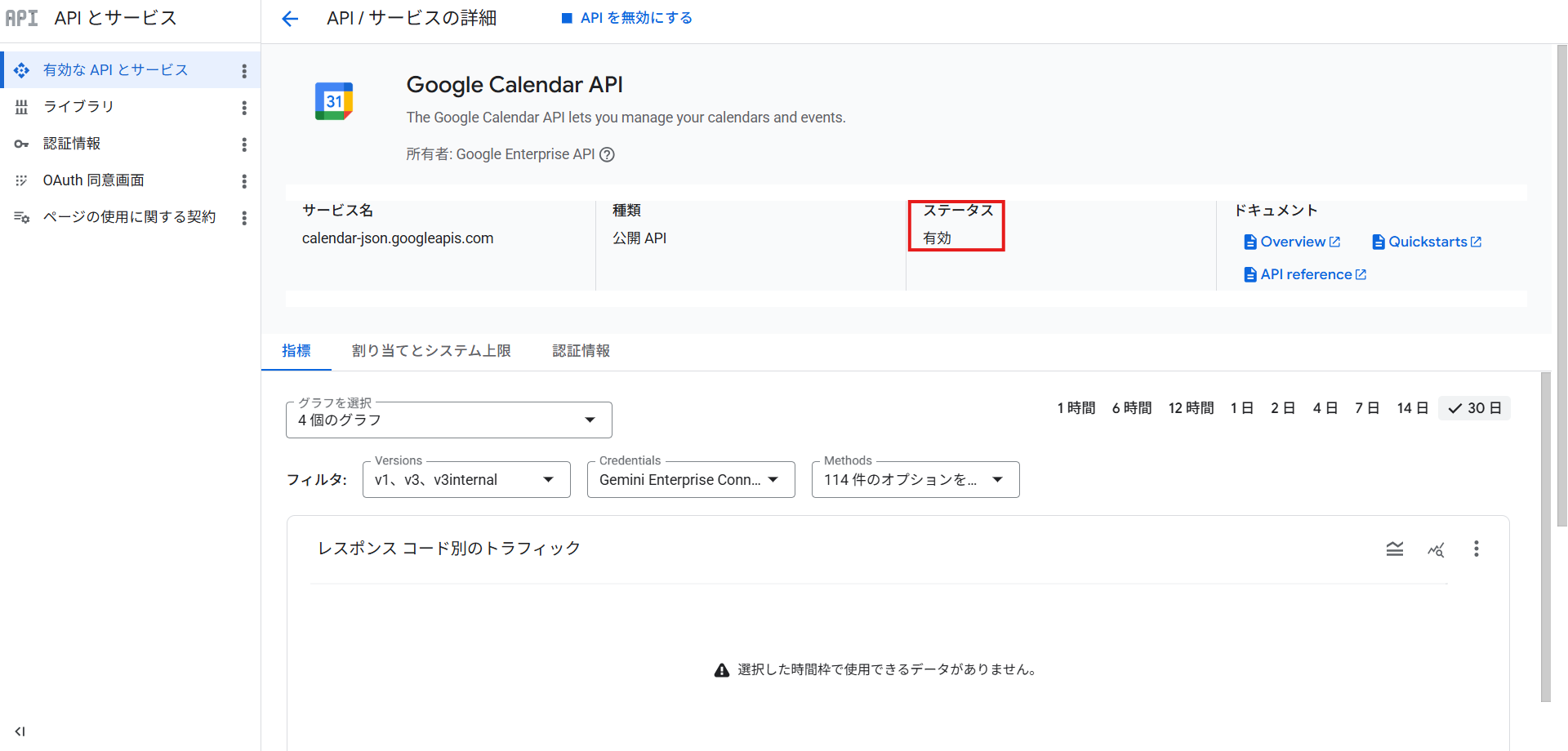Open more options for 有効な API とサービス
The height and width of the screenshot is (751, 1568).
244,71
